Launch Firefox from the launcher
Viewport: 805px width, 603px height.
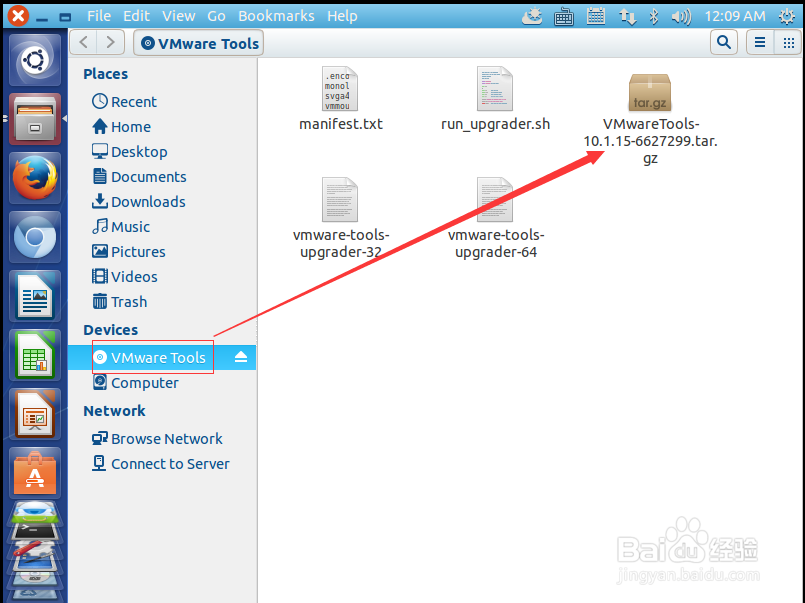(35, 178)
